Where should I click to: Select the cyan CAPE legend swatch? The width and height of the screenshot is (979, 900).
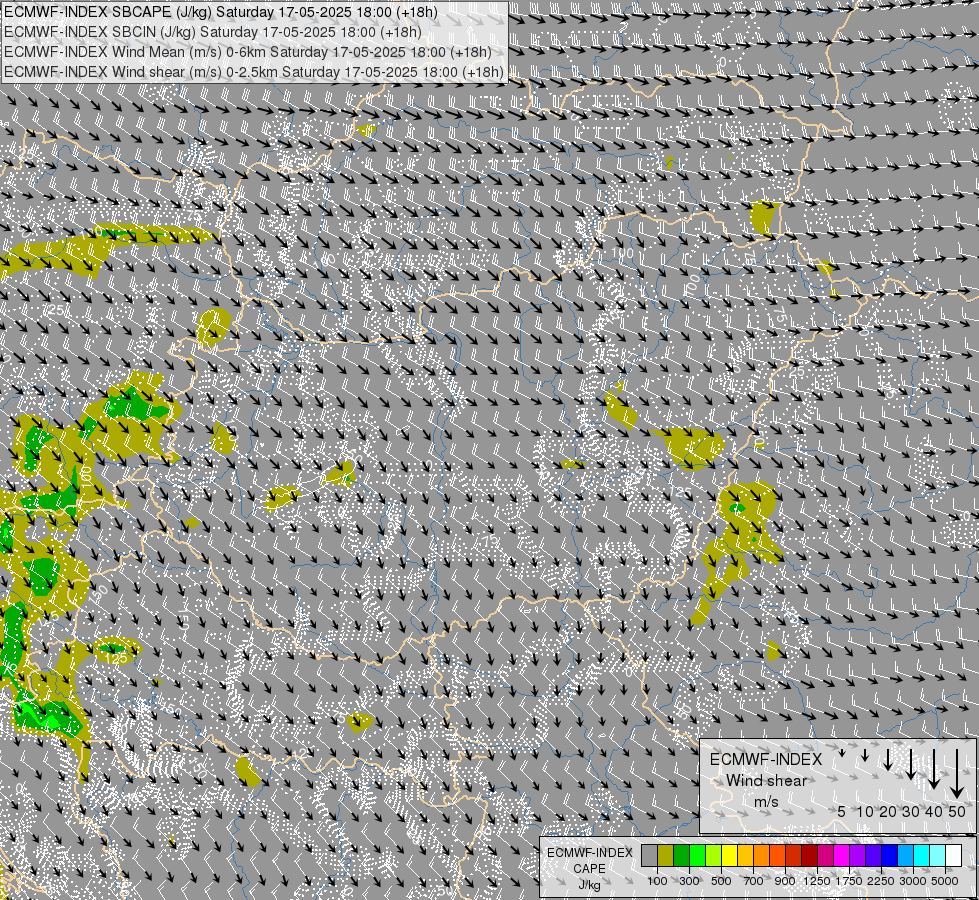click(x=922, y=856)
